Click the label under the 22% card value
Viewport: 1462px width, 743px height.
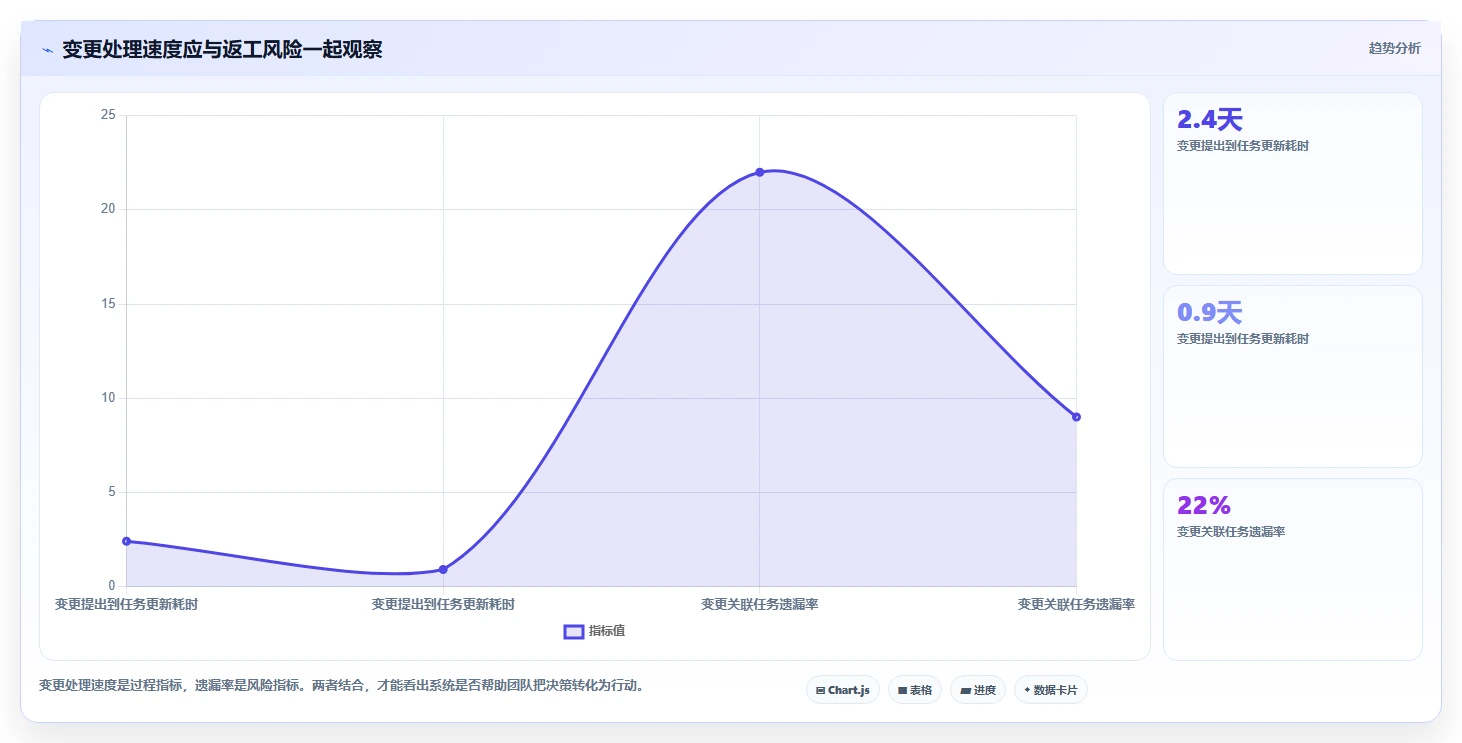(x=1231, y=532)
